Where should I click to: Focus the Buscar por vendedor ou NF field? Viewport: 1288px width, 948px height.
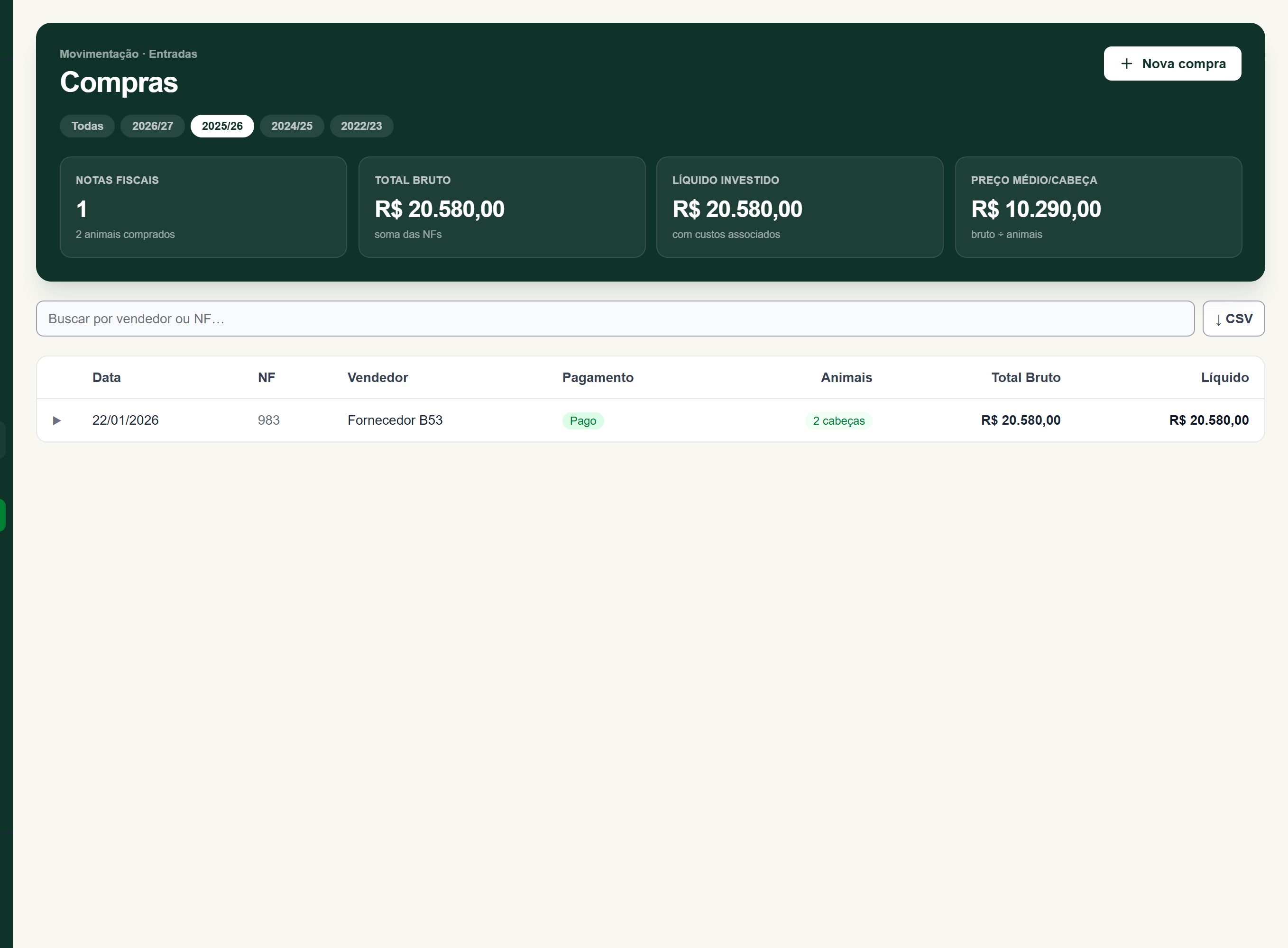pyautogui.click(x=615, y=319)
